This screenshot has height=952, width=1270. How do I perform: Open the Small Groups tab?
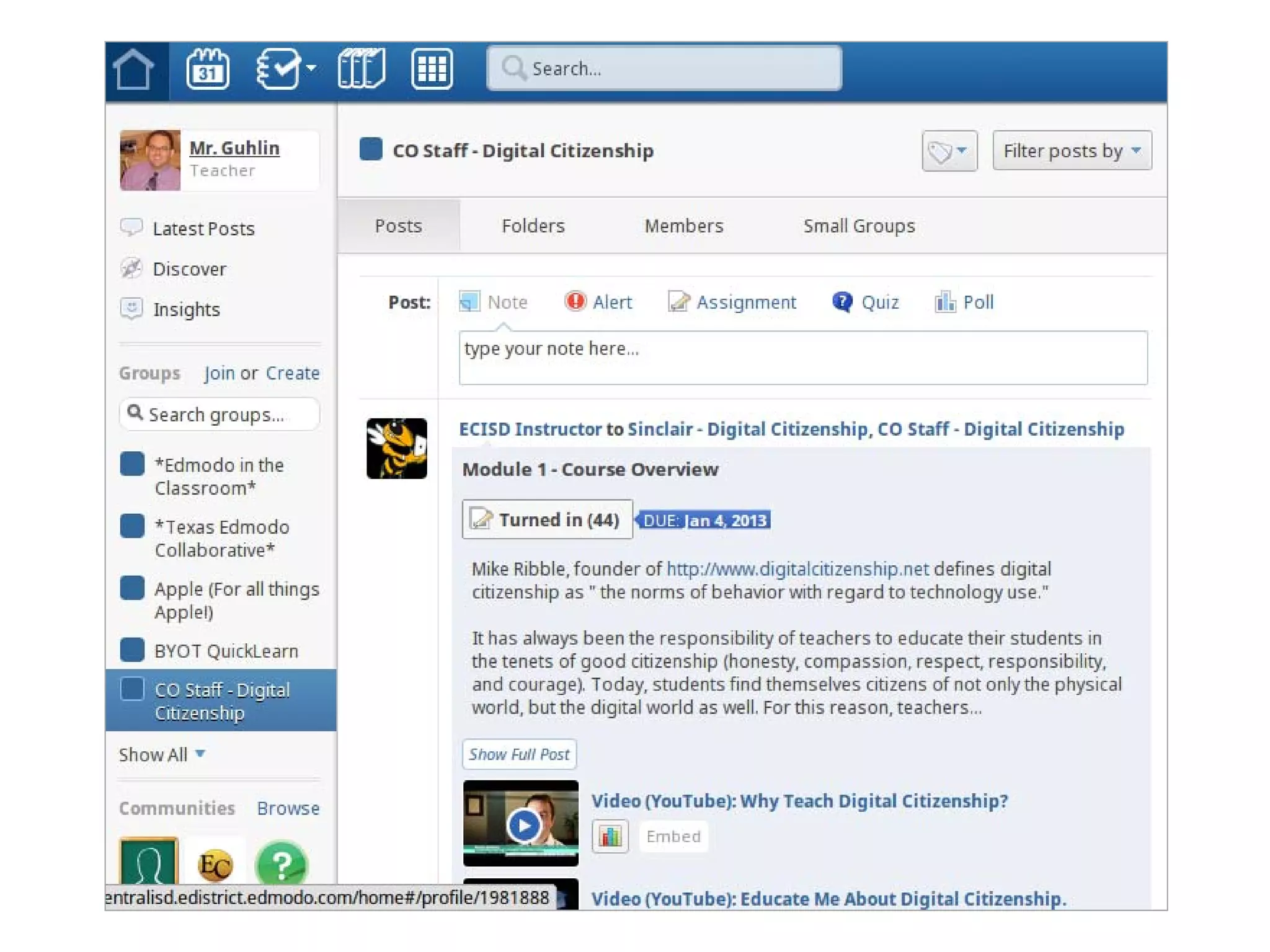(x=858, y=226)
